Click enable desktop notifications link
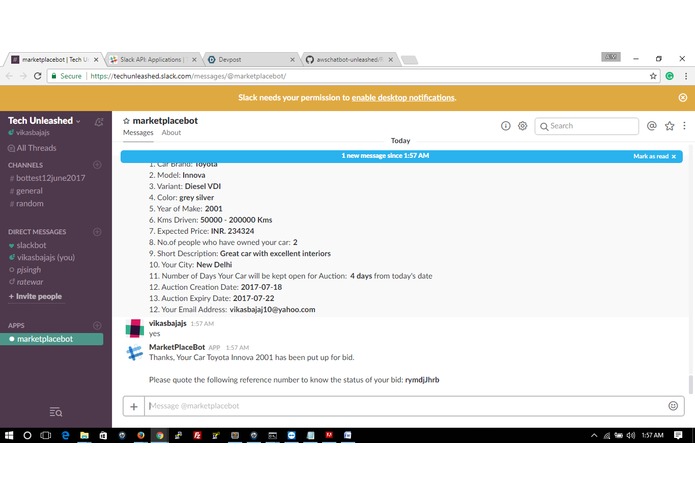695x494 pixels. point(403,97)
